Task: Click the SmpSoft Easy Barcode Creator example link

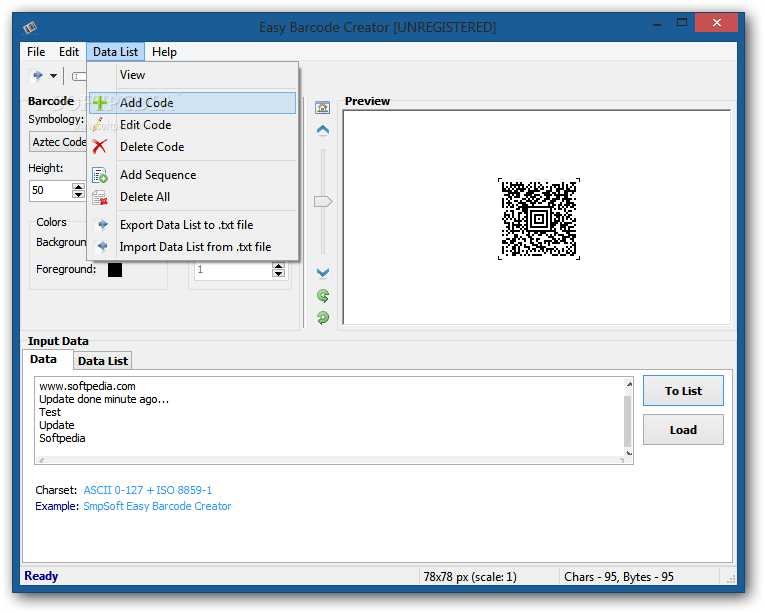Action: (157, 506)
